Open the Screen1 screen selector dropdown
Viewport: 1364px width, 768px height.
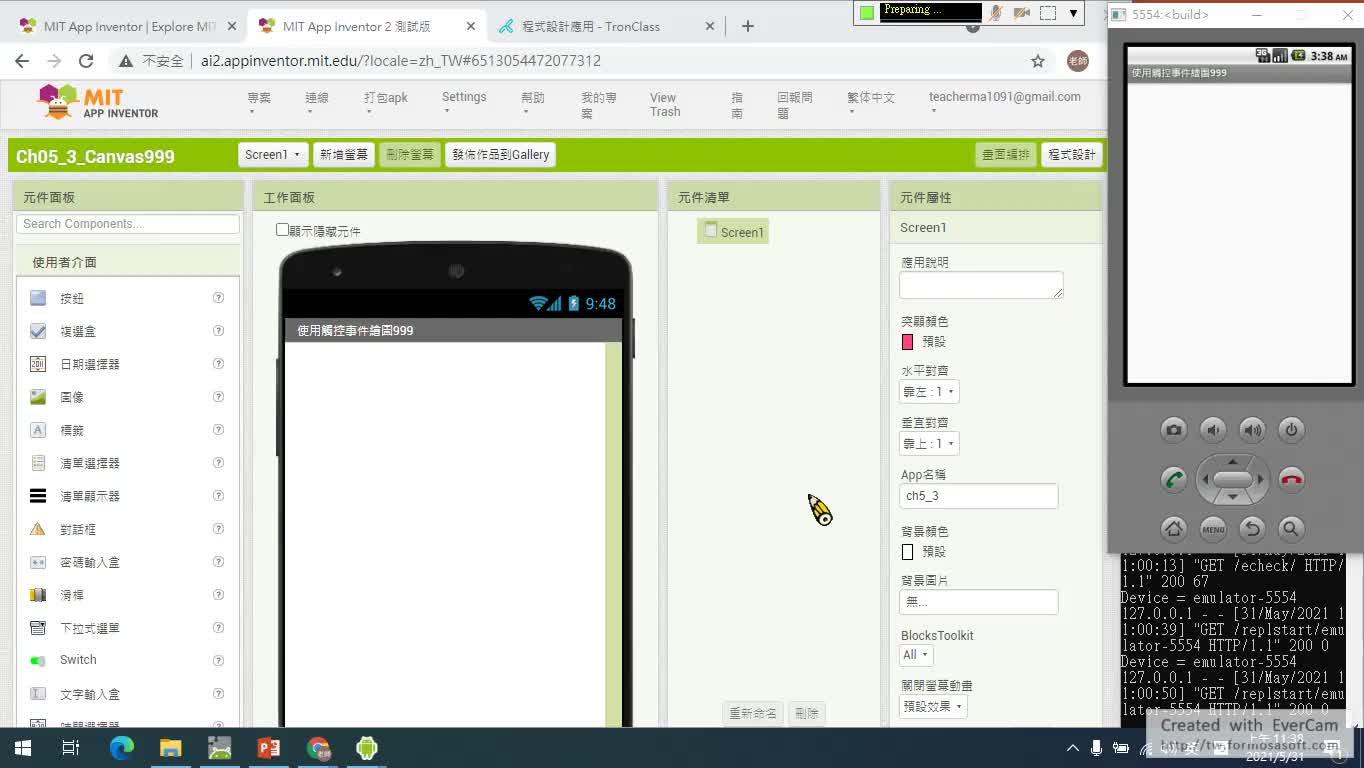coord(272,155)
